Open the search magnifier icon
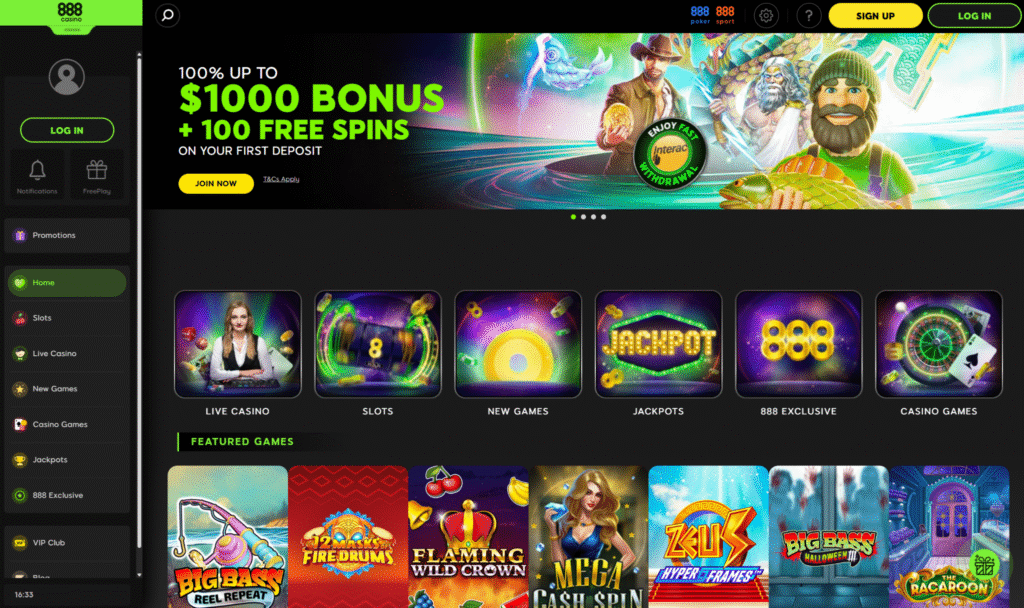This screenshot has width=1024, height=608. (x=168, y=15)
